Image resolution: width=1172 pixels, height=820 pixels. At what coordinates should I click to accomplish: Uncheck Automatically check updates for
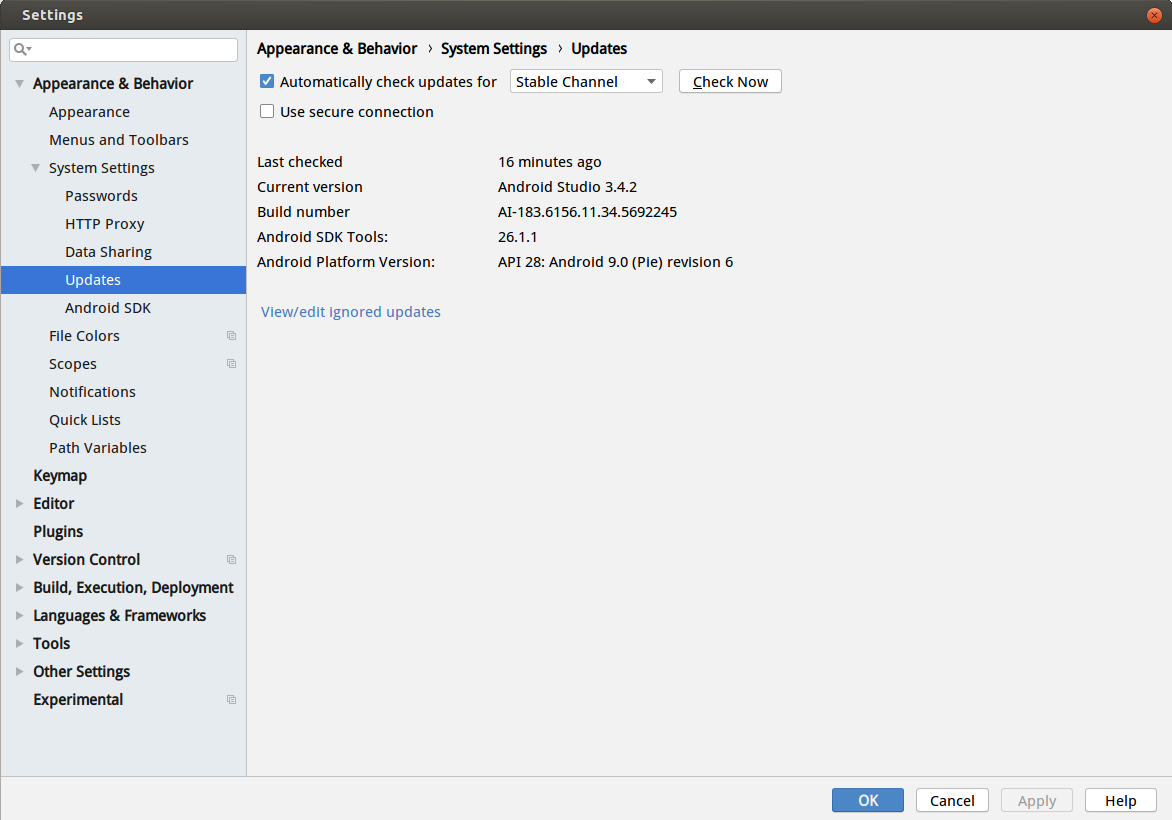coord(267,81)
